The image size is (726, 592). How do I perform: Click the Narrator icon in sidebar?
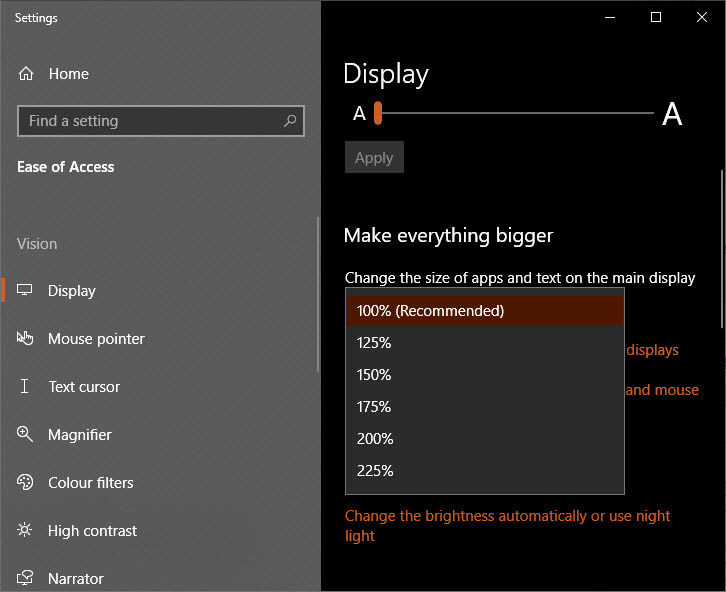[25, 578]
